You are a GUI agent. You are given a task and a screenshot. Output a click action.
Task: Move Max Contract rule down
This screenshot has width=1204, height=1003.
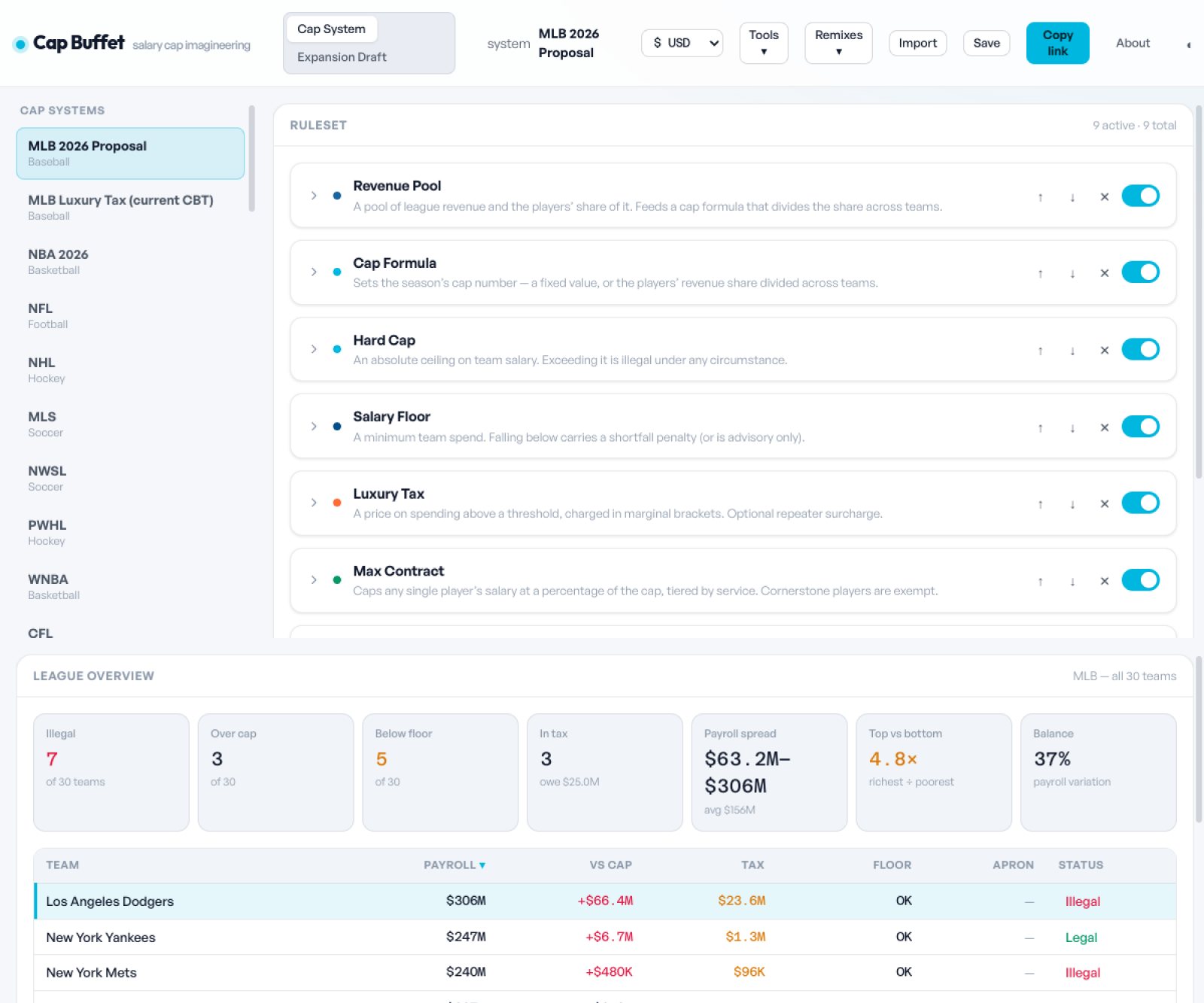(x=1072, y=582)
